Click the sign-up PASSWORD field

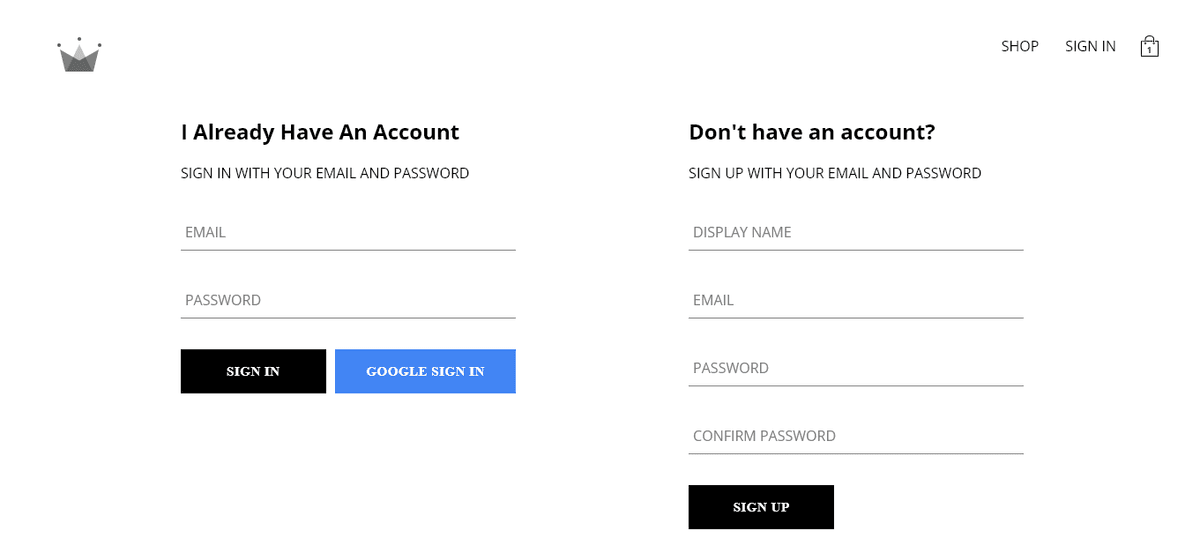click(855, 368)
